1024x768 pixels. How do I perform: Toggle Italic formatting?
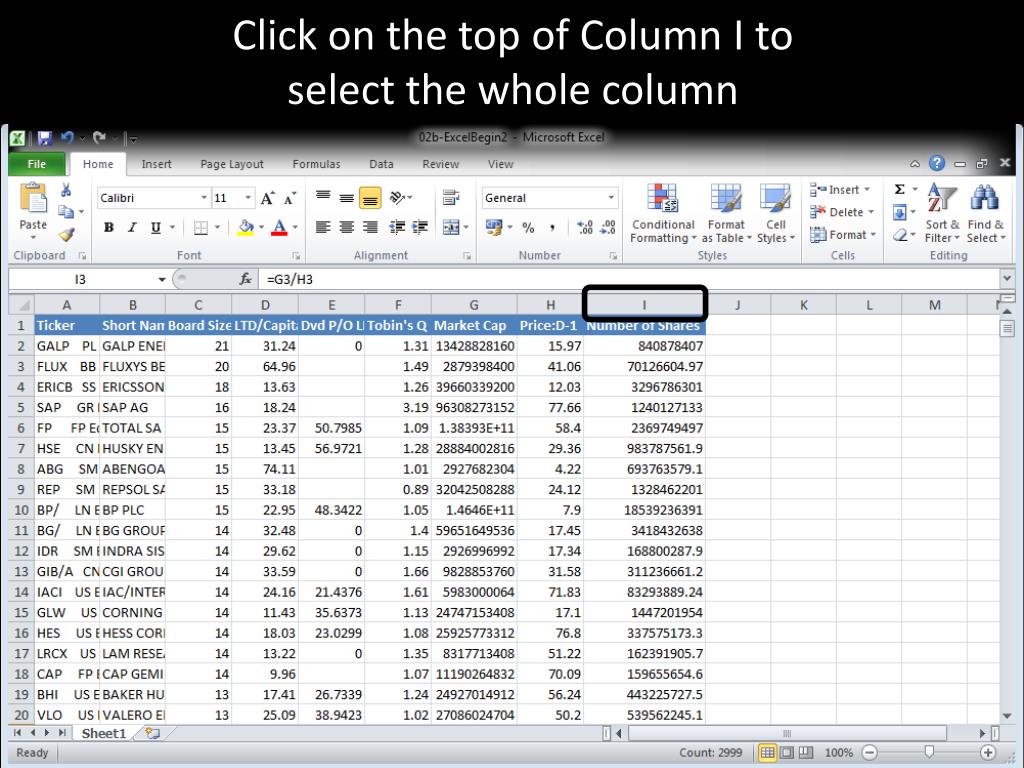click(133, 227)
